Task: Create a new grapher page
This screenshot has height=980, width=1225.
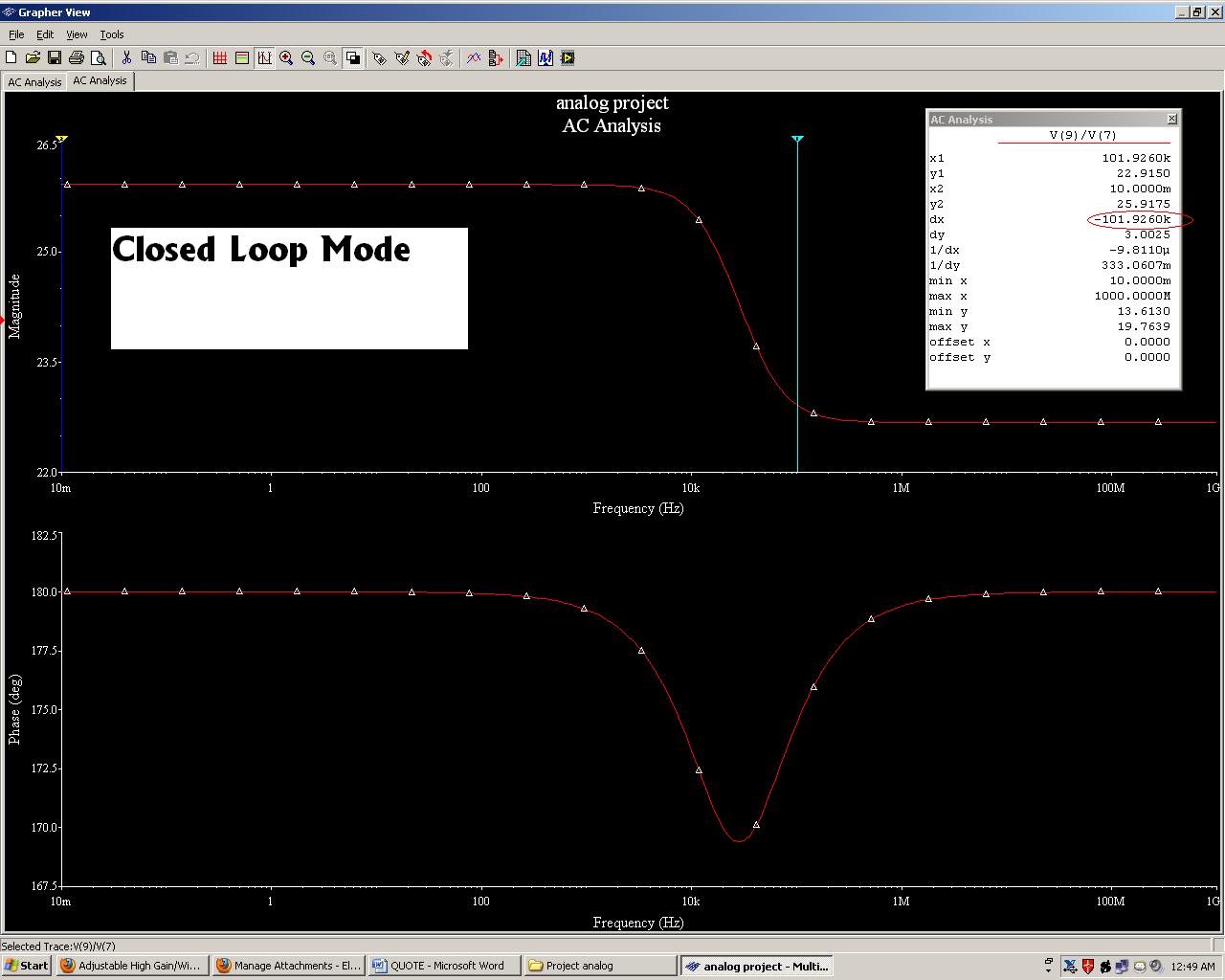Action: (11, 58)
